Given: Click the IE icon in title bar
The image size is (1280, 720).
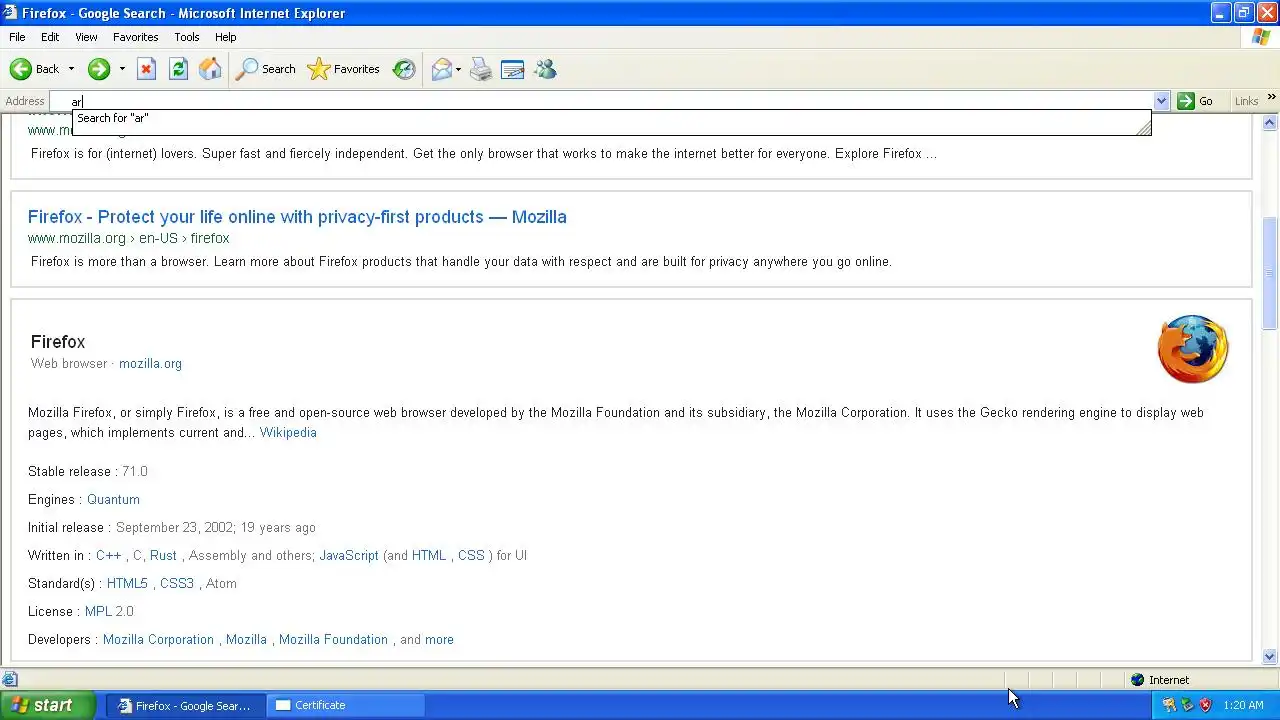Looking at the screenshot, I should pos(10,13).
